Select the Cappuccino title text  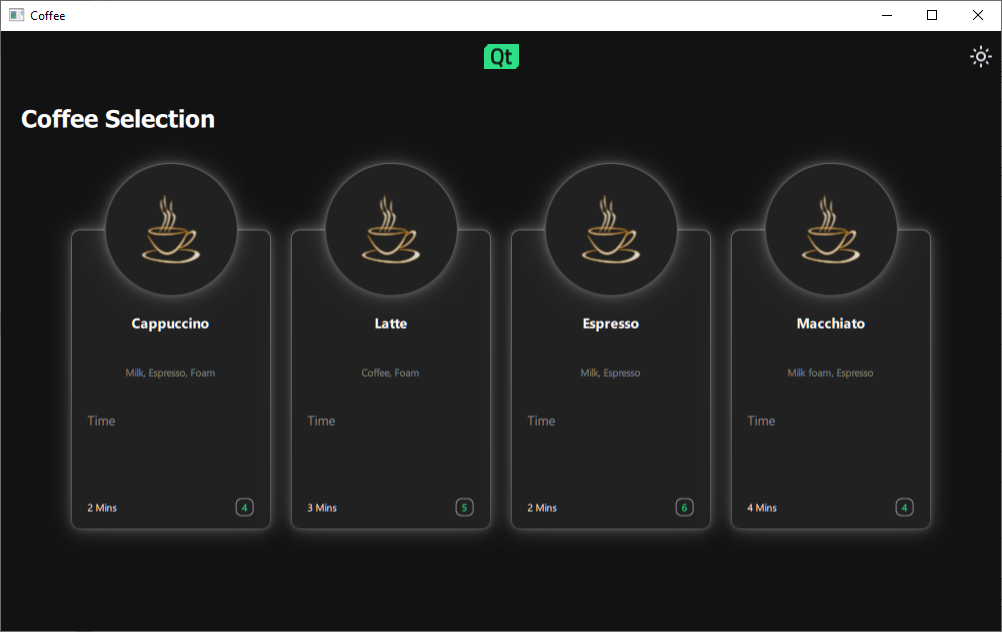170,324
